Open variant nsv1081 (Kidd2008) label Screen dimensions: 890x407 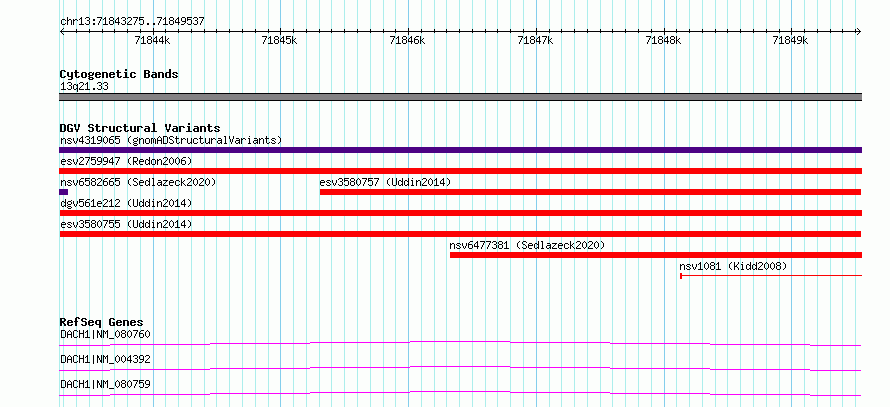coord(733,266)
